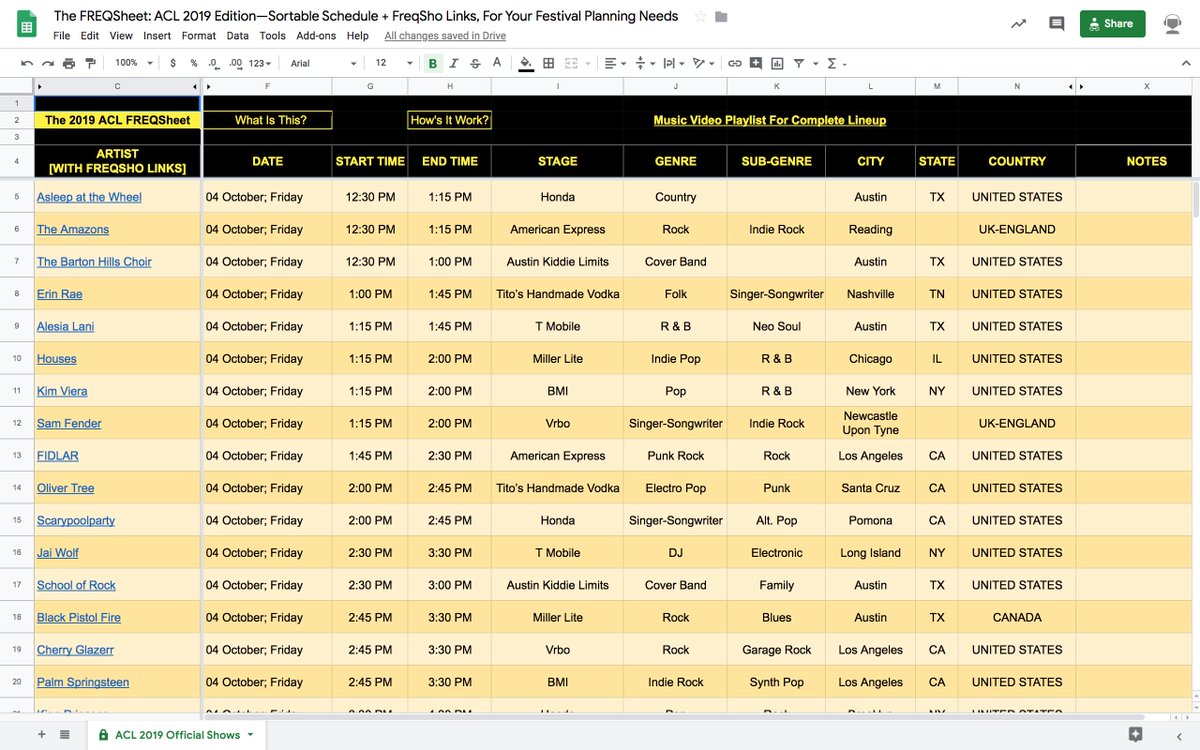Click the insert link icon
Image resolution: width=1200 pixels, height=750 pixels.
[734, 63]
